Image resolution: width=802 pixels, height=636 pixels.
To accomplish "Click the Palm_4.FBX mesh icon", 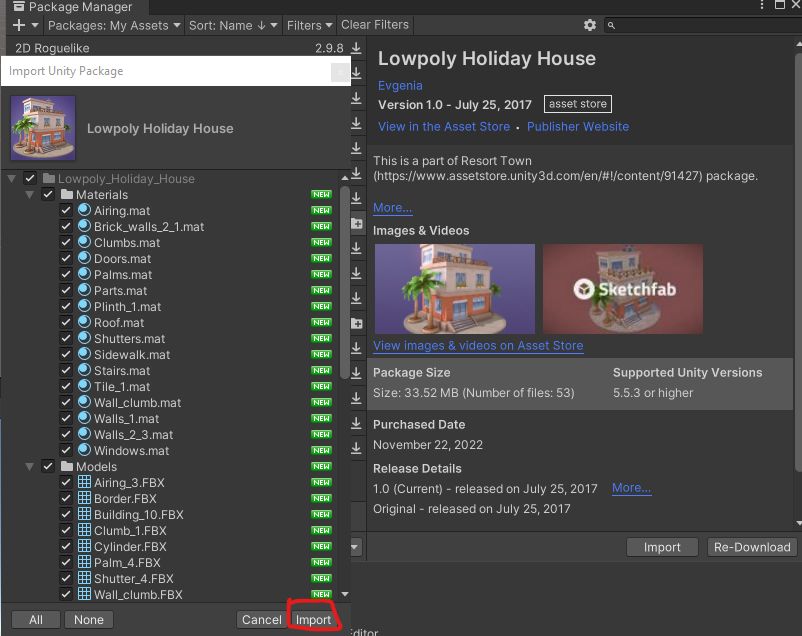I will pyautogui.click(x=84, y=562).
